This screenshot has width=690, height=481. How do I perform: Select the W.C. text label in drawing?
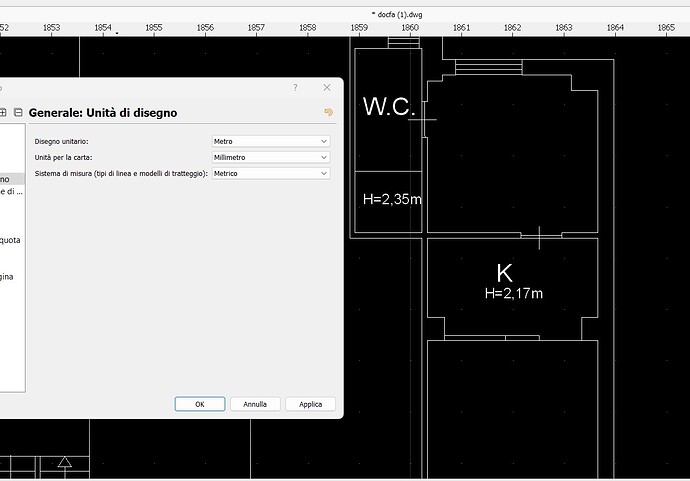tap(389, 106)
